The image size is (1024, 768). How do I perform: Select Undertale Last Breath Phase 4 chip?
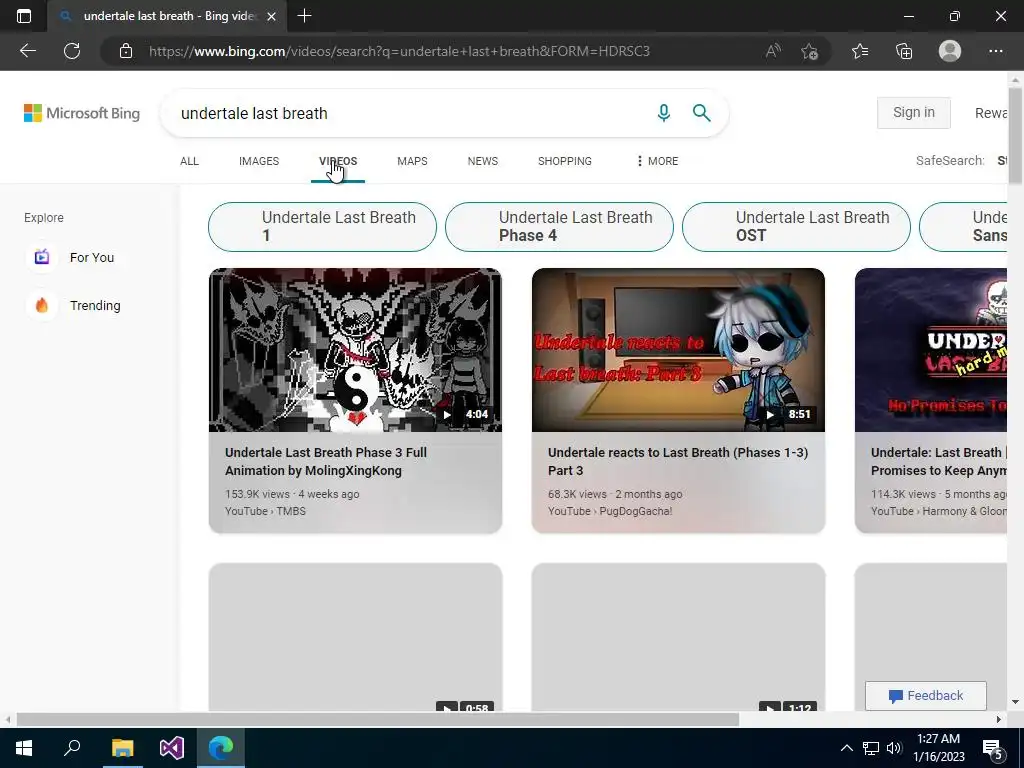559,227
